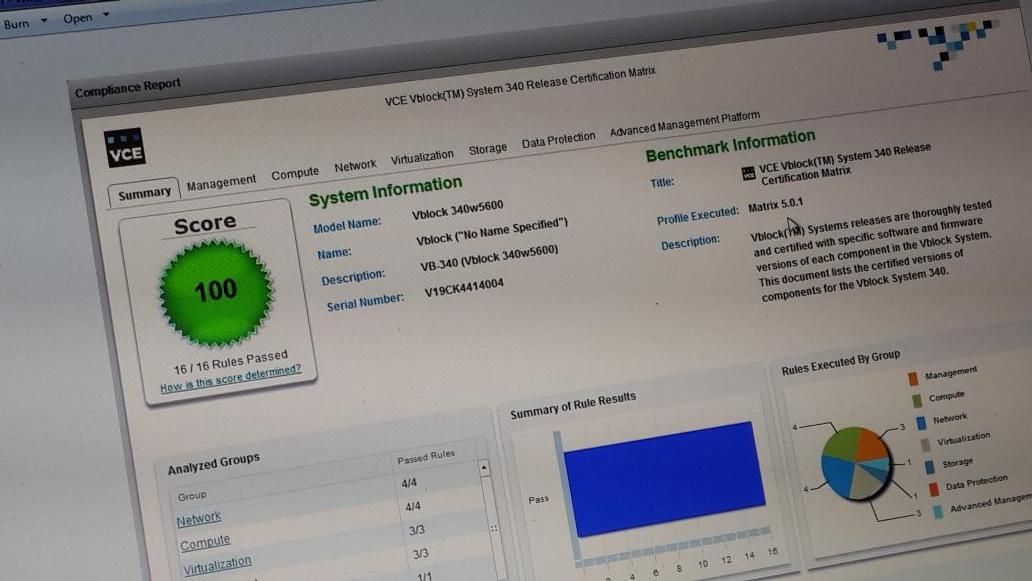
Task: Click the red Data Protection legend swatch
Action: [933, 489]
